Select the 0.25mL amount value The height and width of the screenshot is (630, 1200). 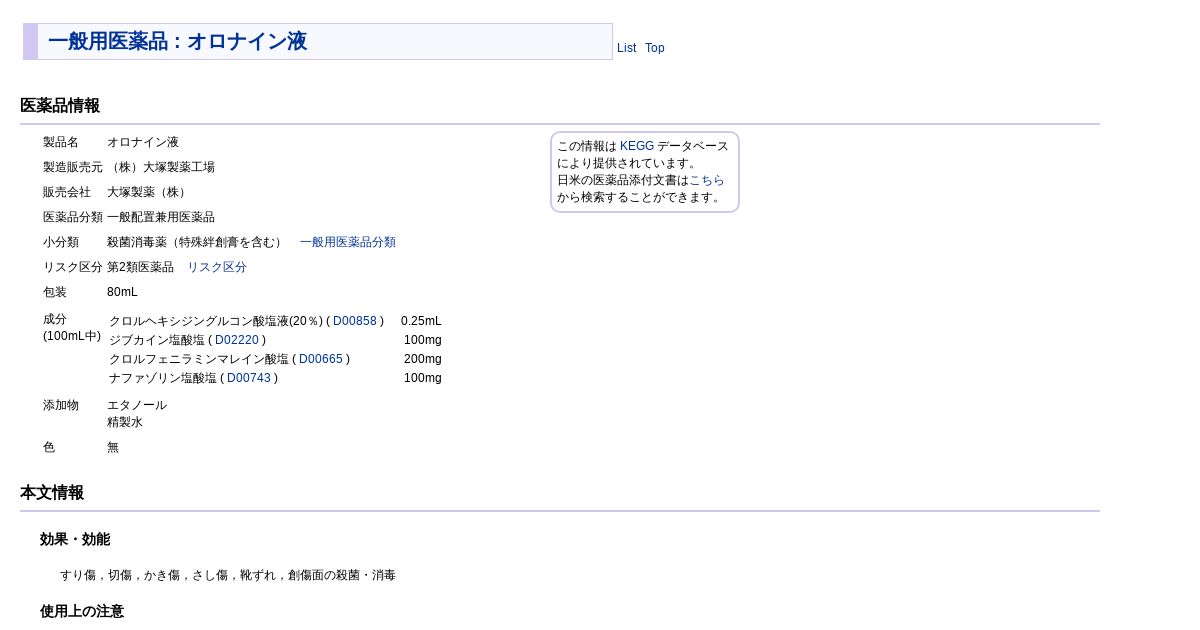coord(421,321)
